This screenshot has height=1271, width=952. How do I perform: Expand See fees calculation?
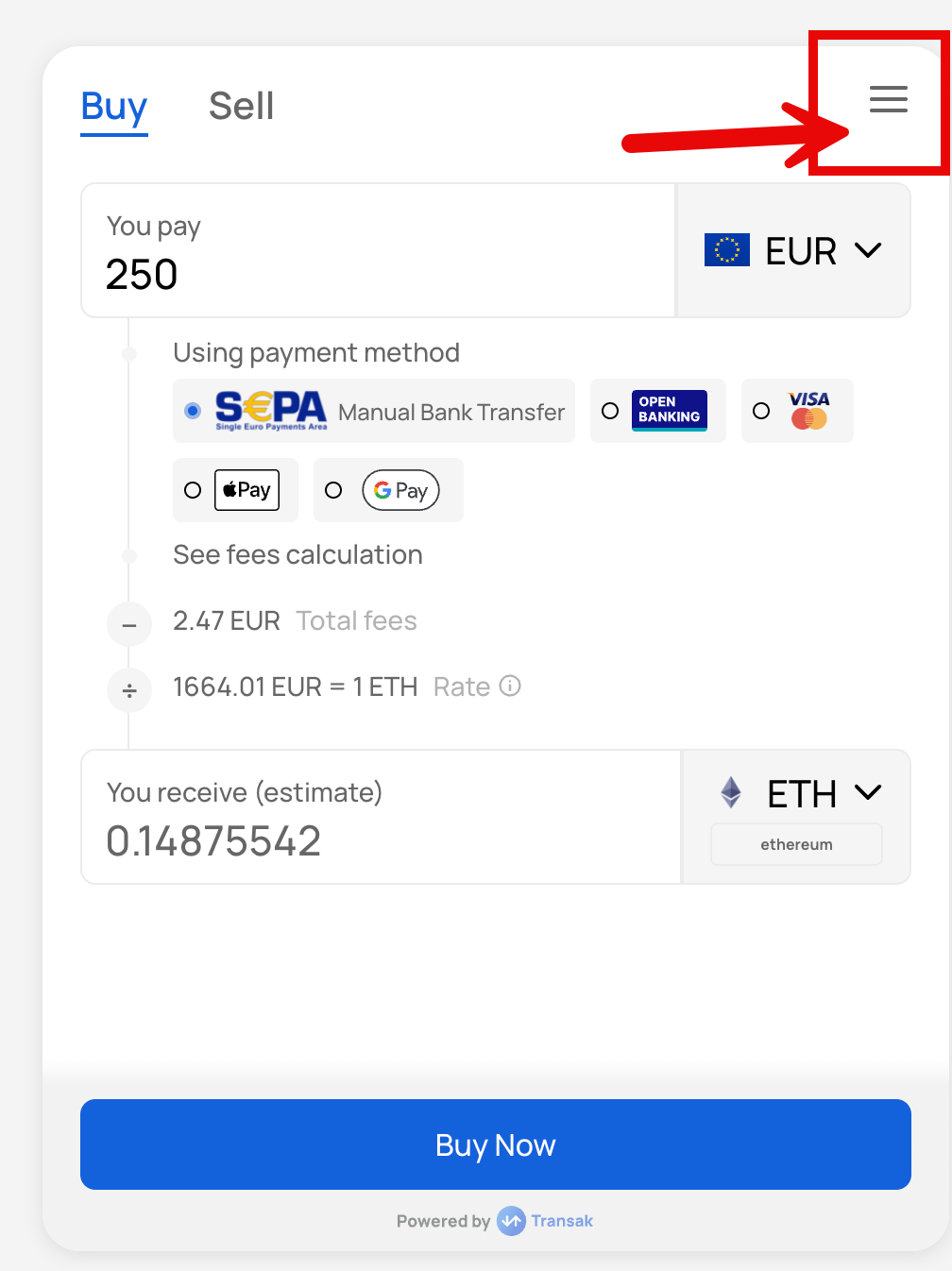297,555
